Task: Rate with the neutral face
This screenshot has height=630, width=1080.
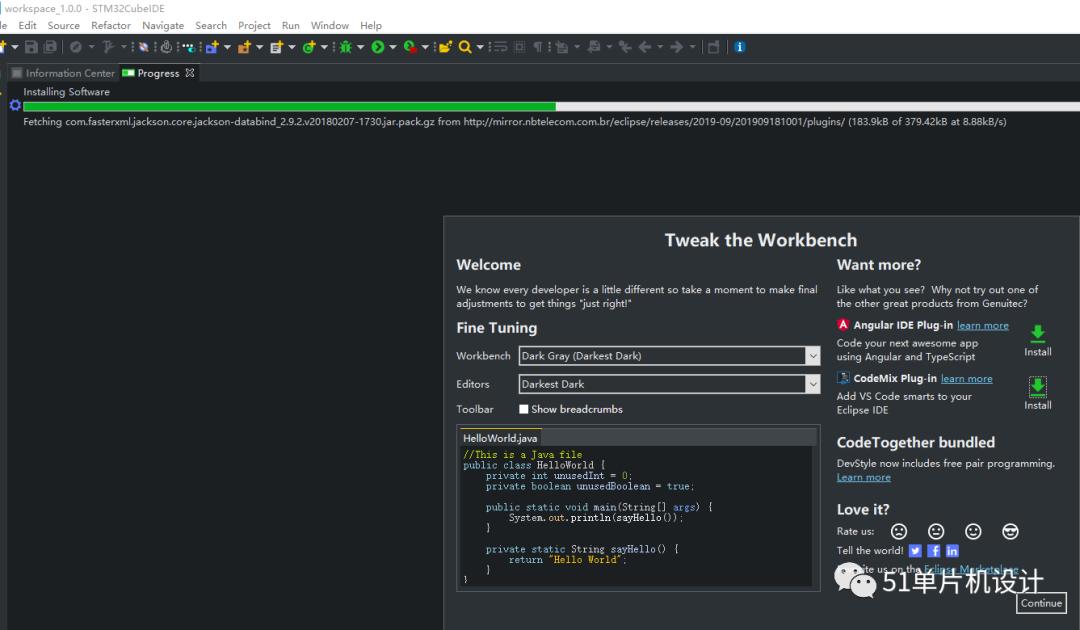Action: [x=936, y=531]
